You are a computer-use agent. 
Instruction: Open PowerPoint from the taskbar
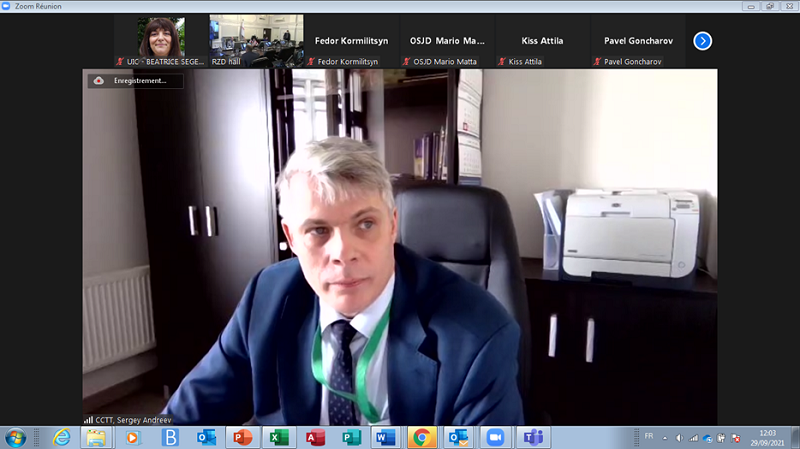click(x=241, y=437)
